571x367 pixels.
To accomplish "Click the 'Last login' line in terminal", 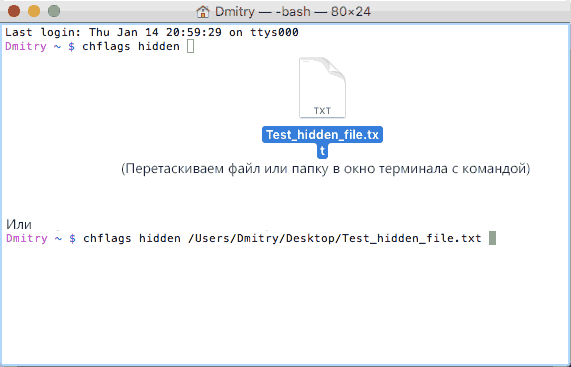I will coord(151,32).
